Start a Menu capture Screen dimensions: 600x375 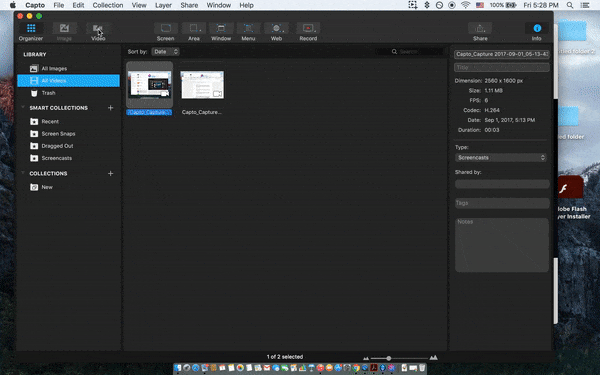pyautogui.click(x=248, y=32)
